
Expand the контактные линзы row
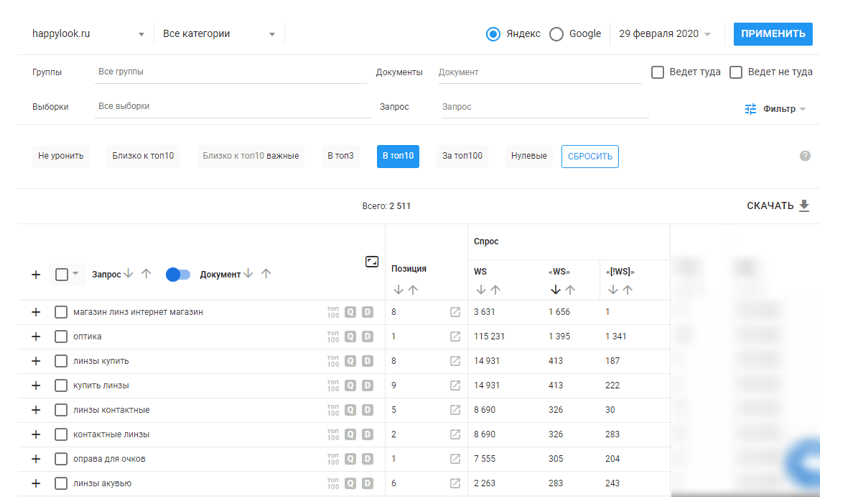click(36, 435)
